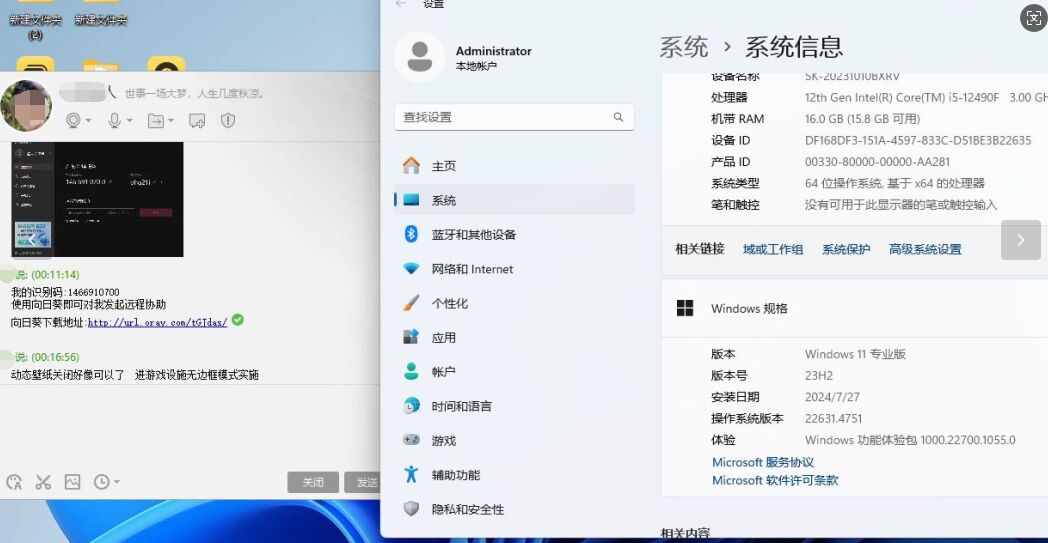Click the 安装日期 value 2024/7/27
Viewport: 1048px width, 543px height.
click(x=832, y=397)
